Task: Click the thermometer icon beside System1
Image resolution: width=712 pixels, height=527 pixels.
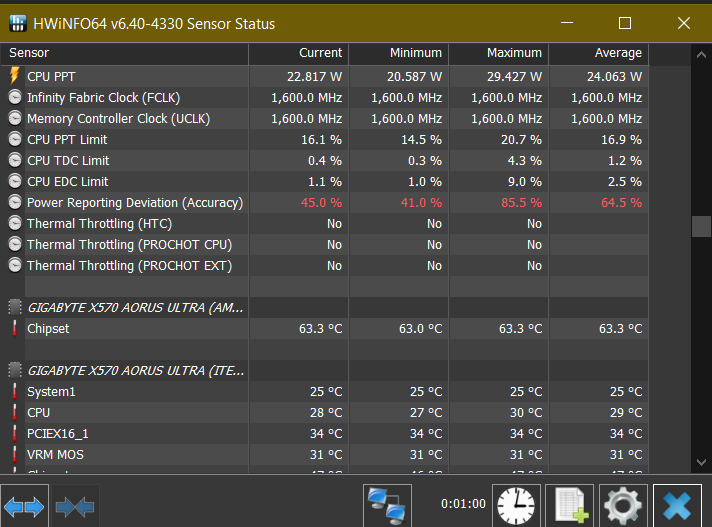Action: (x=15, y=392)
